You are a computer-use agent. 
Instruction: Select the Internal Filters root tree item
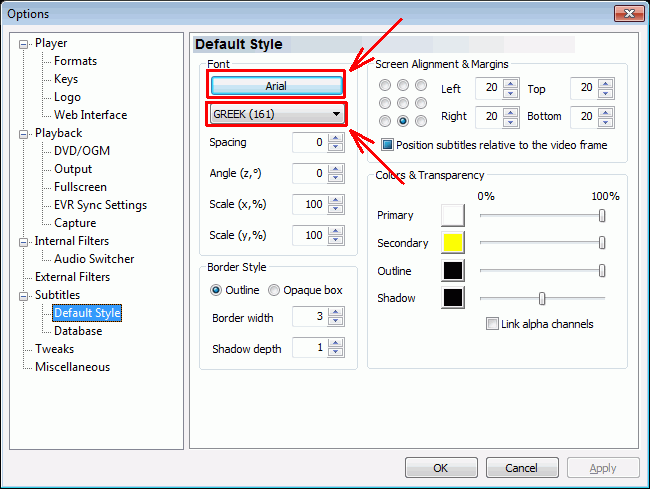coord(72,241)
